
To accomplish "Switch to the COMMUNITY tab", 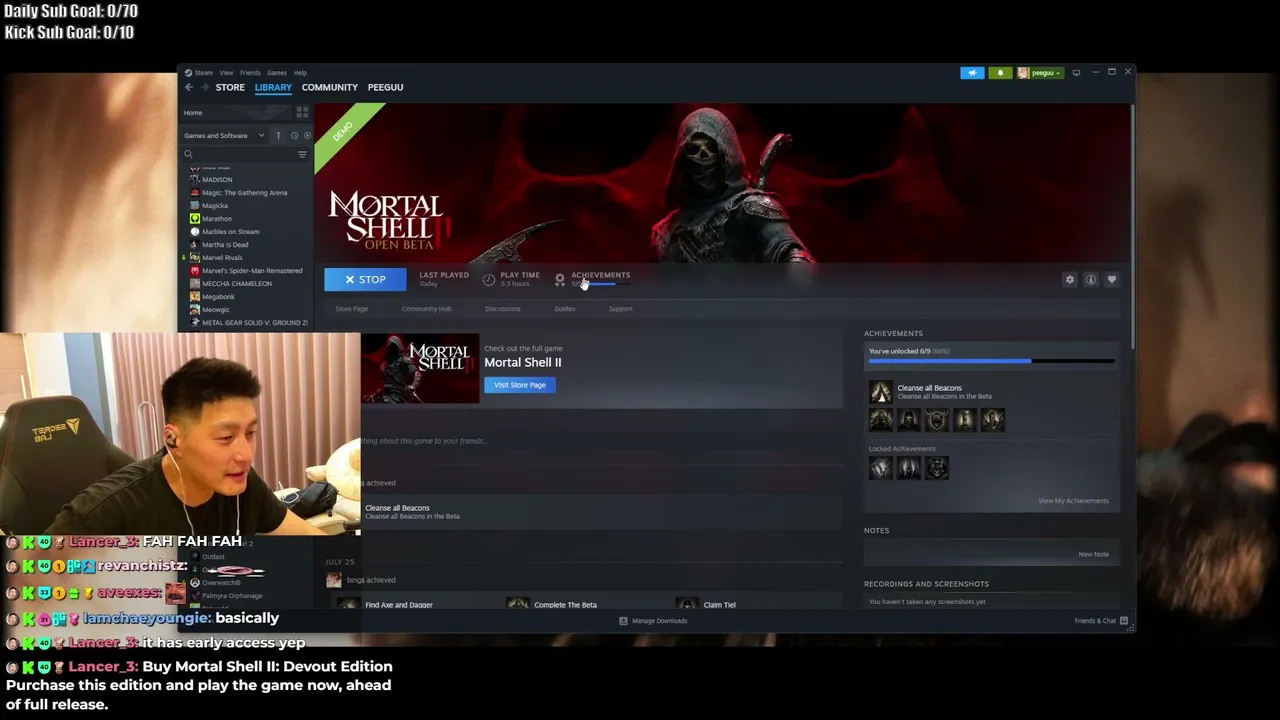I will tap(330, 87).
